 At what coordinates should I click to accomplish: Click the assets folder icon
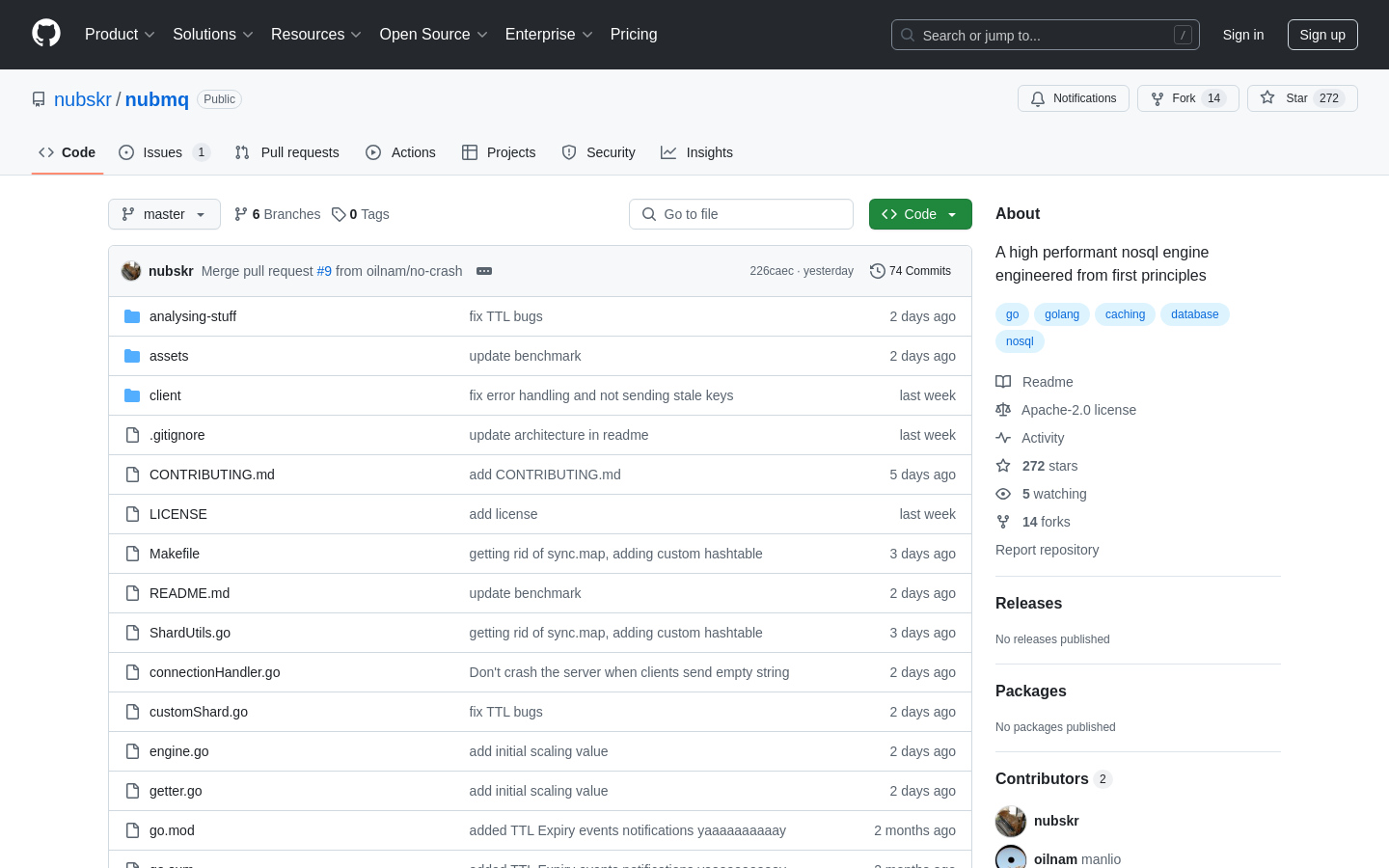132,356
